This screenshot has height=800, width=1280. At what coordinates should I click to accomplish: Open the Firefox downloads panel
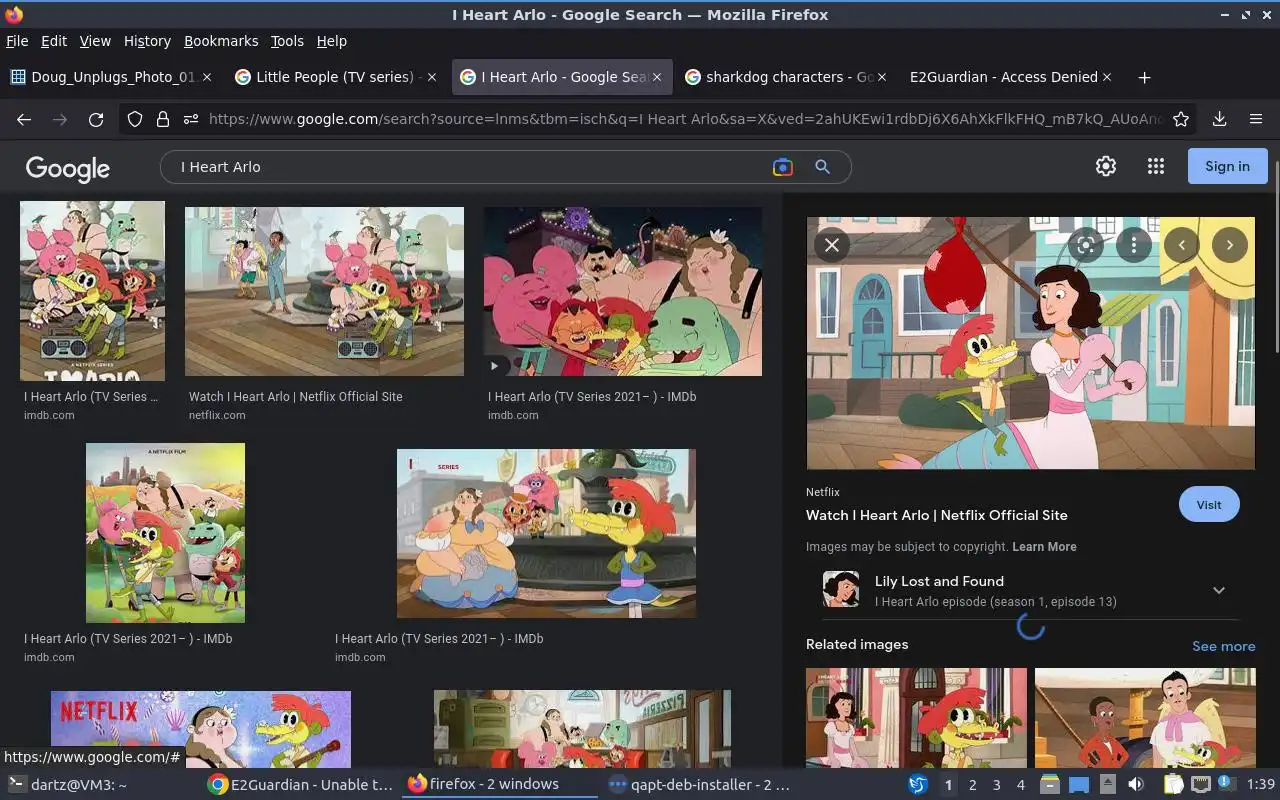point(1219,119)
